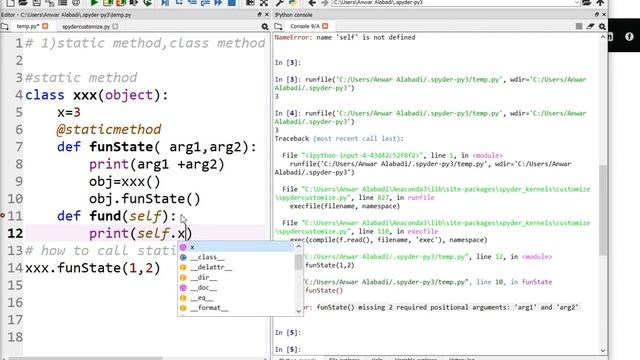Click the Clear console eraser icon

[590, 26]
